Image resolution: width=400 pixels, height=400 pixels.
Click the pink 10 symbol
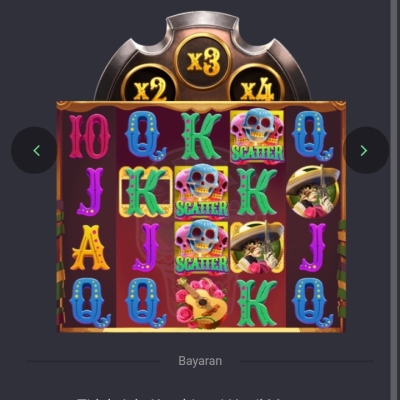pos(90,136)
